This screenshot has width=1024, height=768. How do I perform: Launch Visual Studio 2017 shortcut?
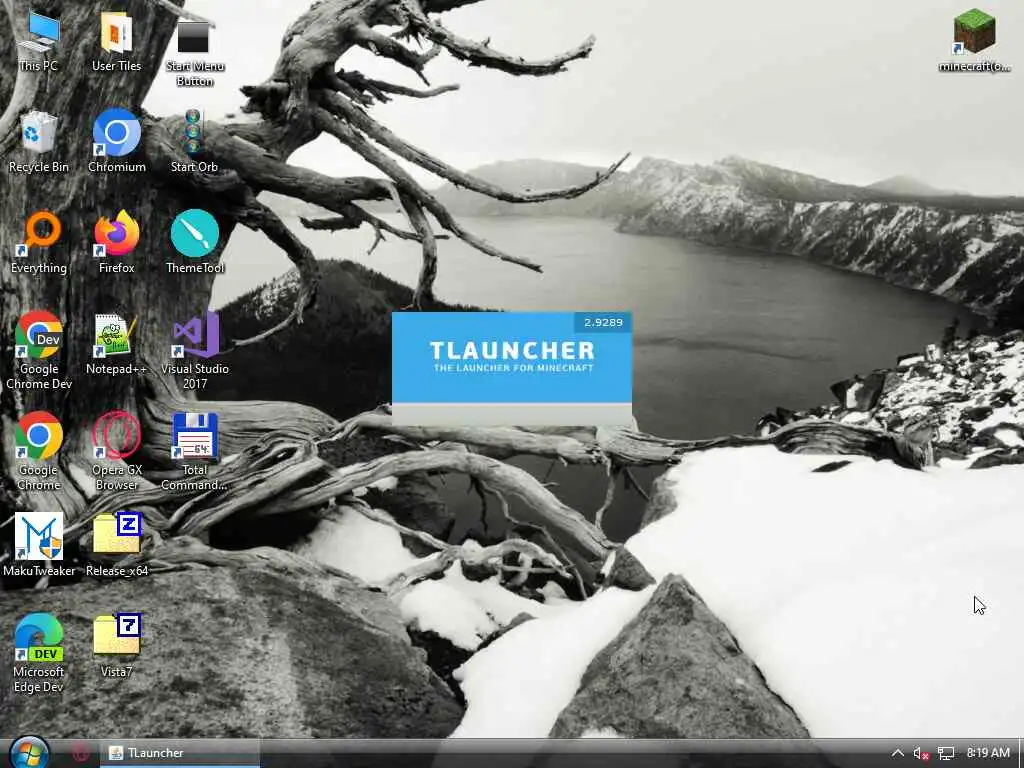coord(195,351)
